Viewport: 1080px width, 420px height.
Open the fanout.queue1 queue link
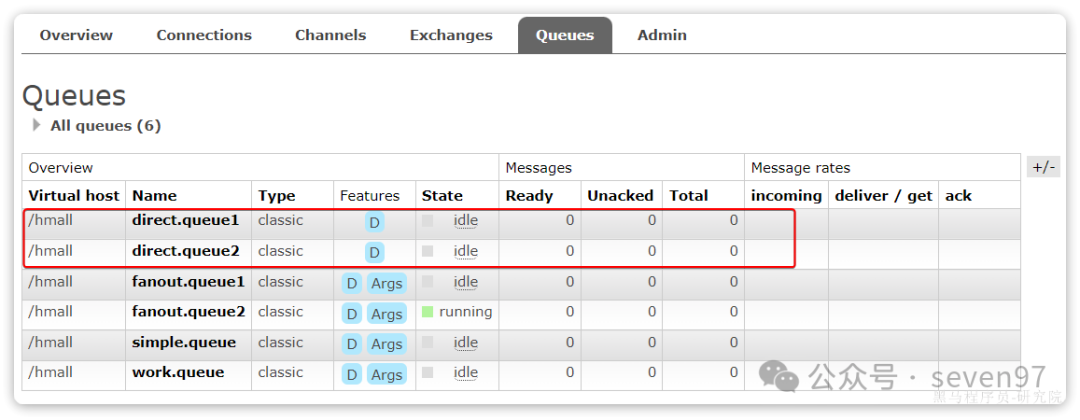[188, 282]
